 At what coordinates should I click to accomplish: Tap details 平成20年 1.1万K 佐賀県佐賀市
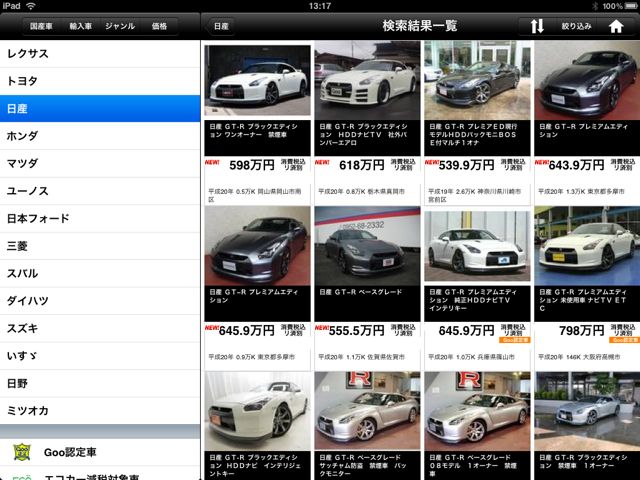[362, 357]
